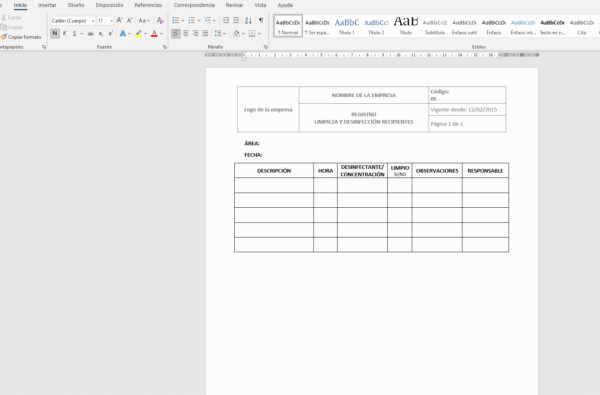Open bullets library dropdown arrow

[x=183, y=20]
